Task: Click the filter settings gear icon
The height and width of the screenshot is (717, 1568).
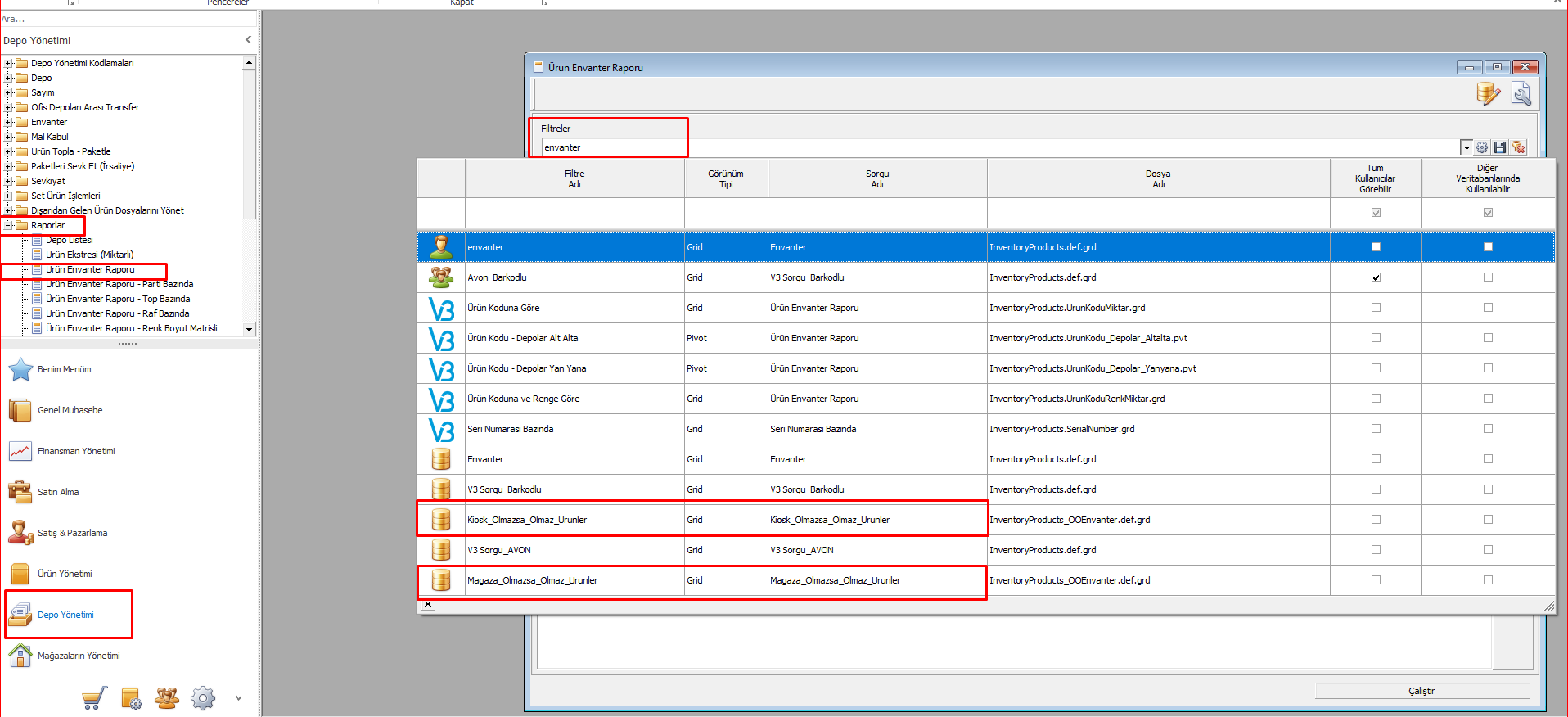Action: (1482, 147)
